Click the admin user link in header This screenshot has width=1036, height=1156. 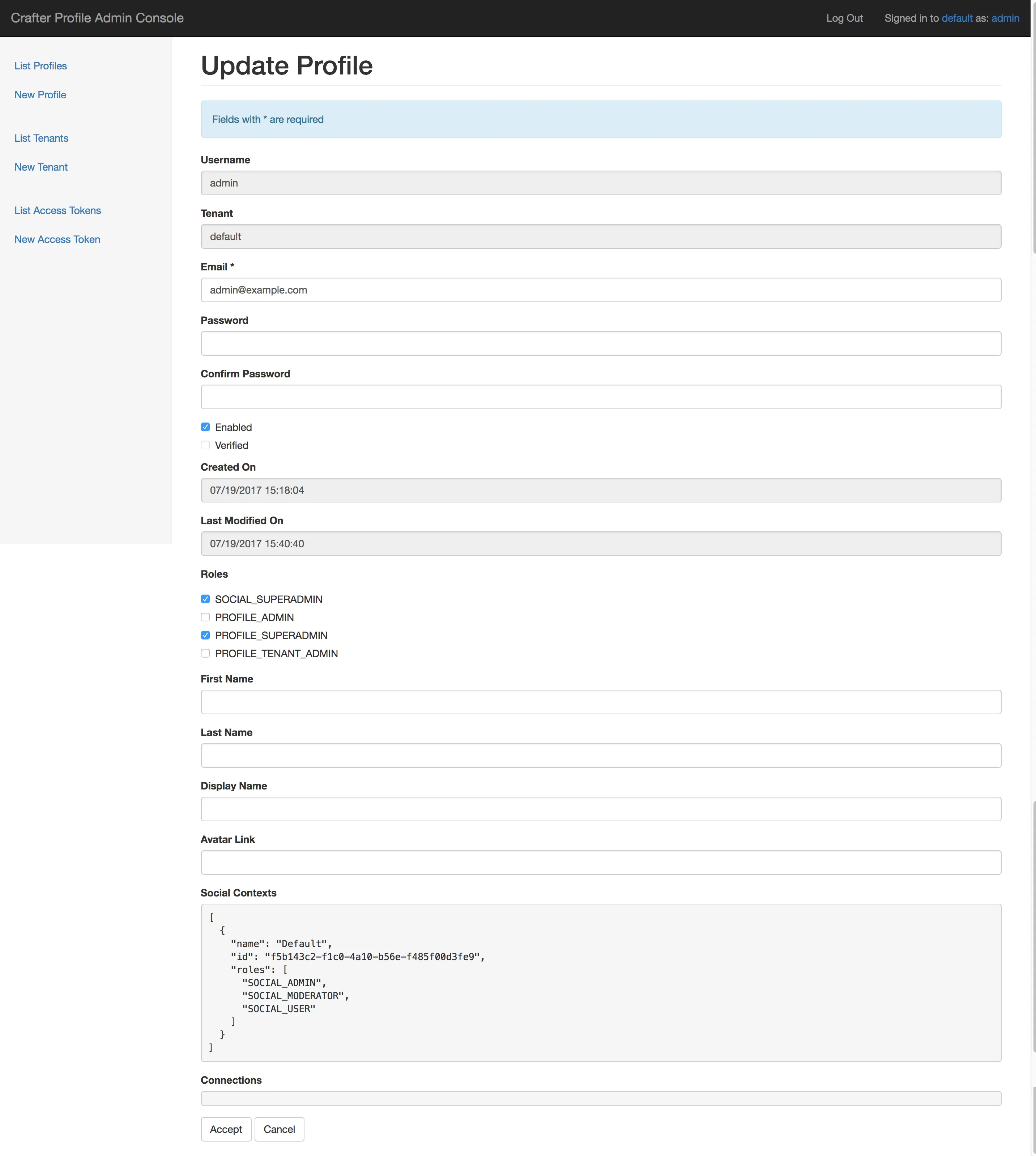(1008, 18)
